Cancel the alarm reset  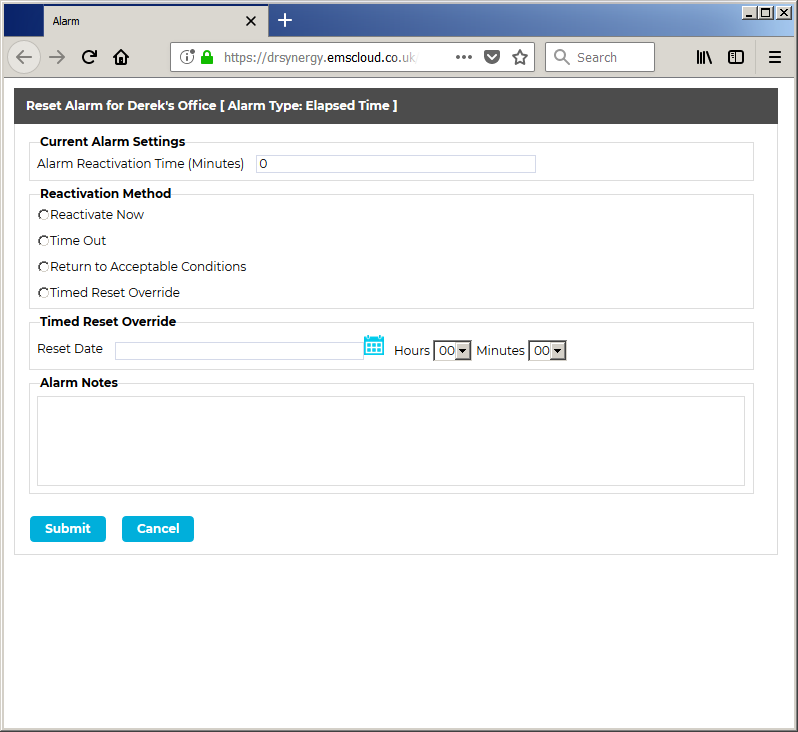[x=157, y=529]
